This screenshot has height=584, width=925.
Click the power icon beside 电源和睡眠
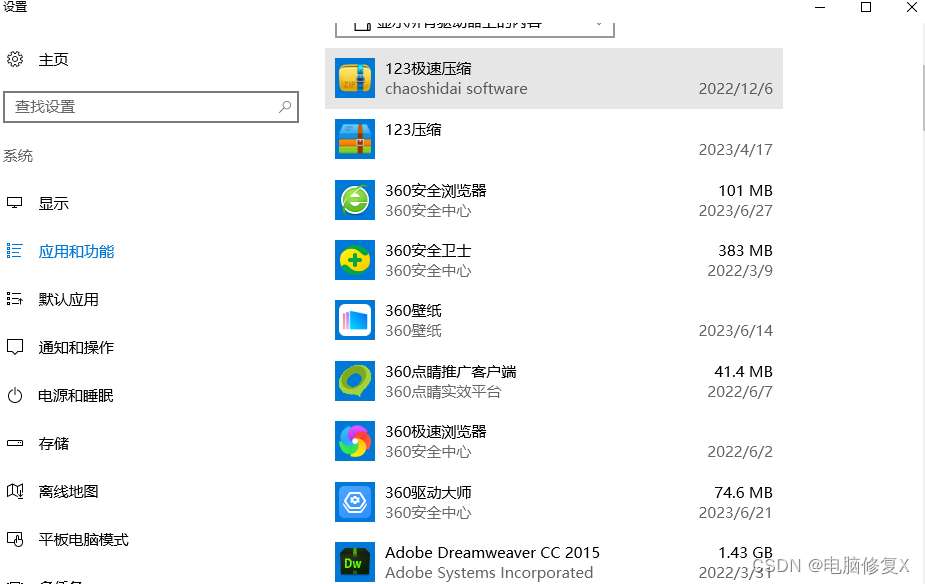pos(15,395)
